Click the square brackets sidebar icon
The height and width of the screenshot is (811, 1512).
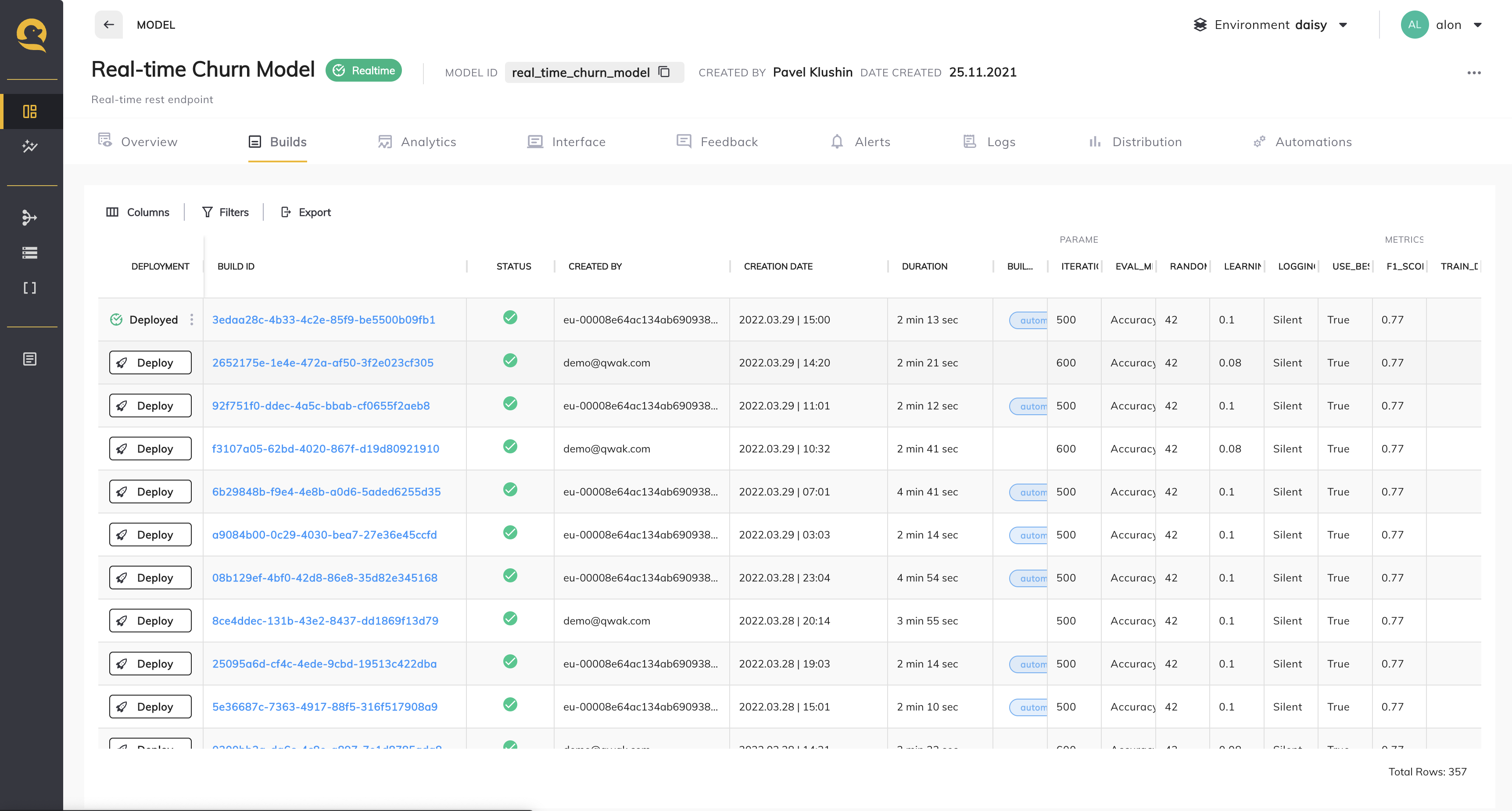coord(30,288)
